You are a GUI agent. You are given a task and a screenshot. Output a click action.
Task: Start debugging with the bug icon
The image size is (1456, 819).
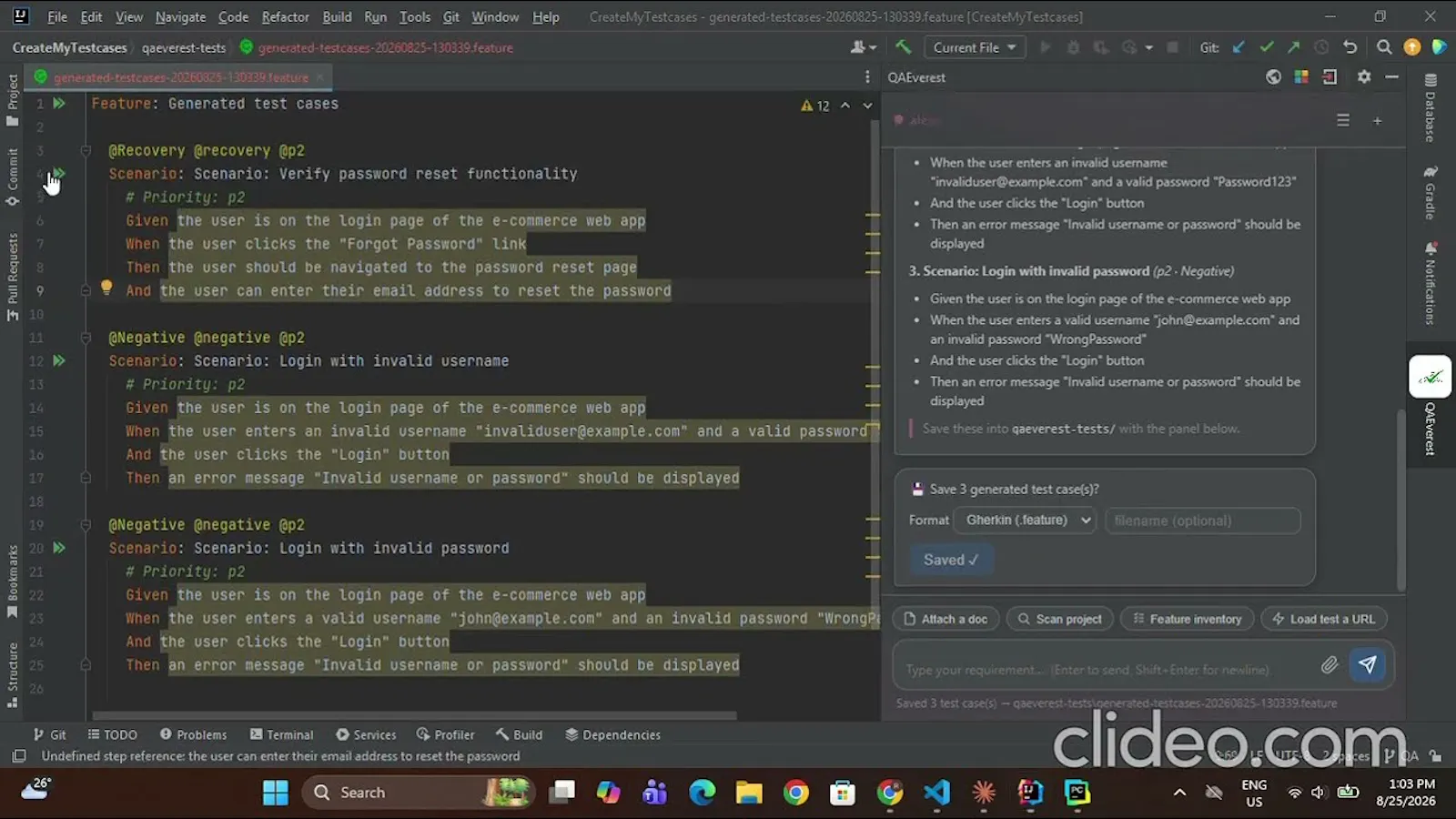tap(1073, 47)
